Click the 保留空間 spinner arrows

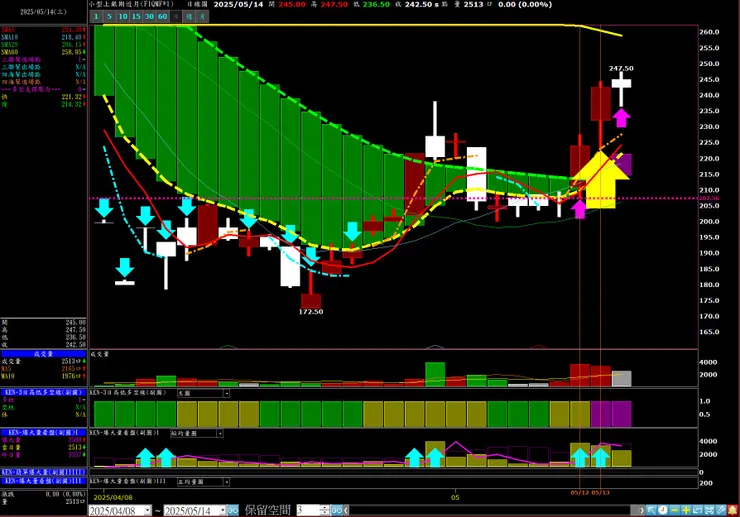[324, 510]
